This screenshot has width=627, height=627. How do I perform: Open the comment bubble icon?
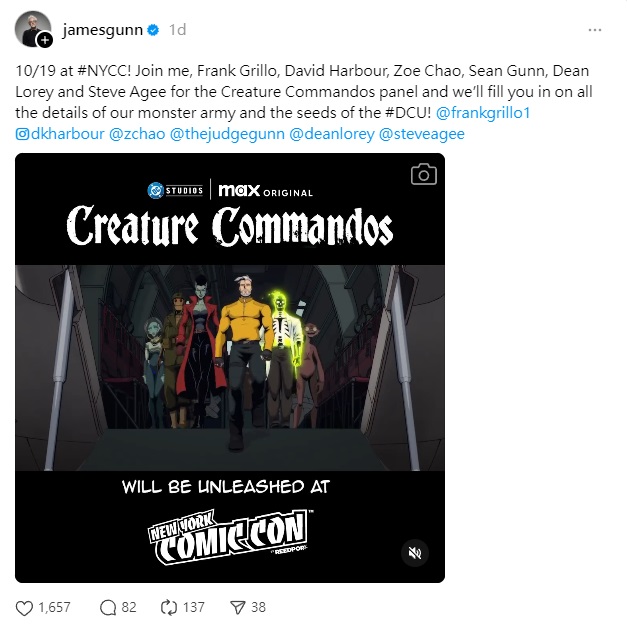pos(108,608)
